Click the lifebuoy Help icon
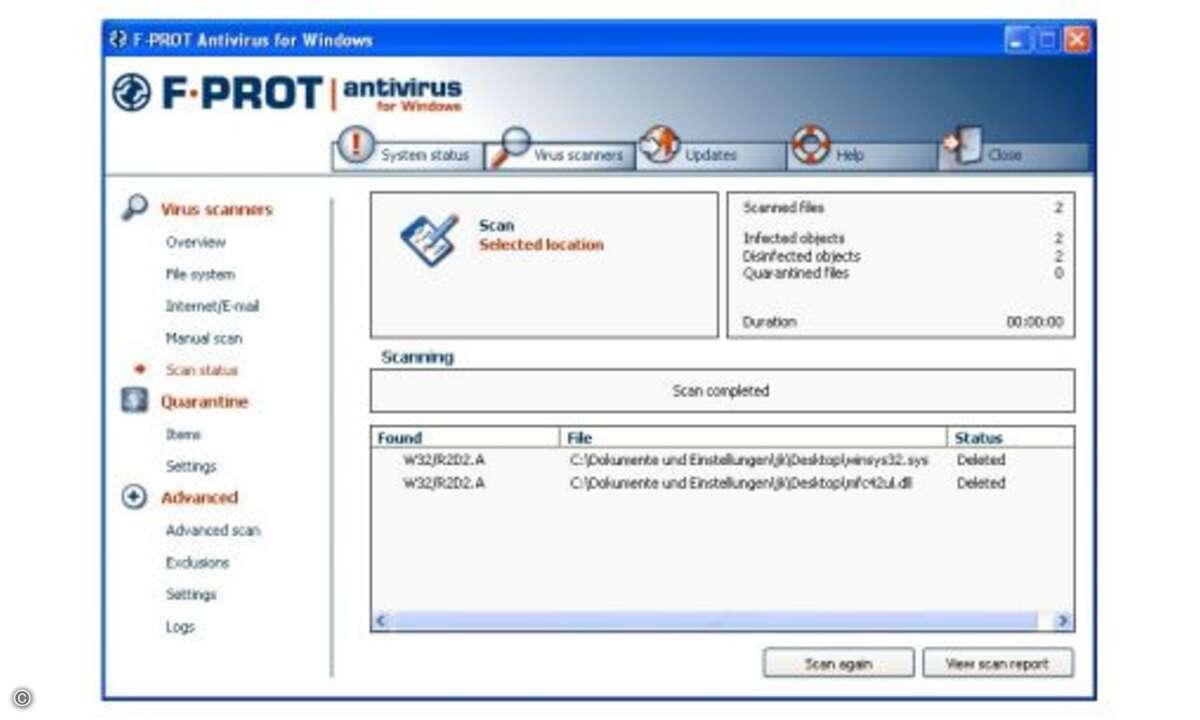Viewport: 1200px width, 720px height. [810, 146]
